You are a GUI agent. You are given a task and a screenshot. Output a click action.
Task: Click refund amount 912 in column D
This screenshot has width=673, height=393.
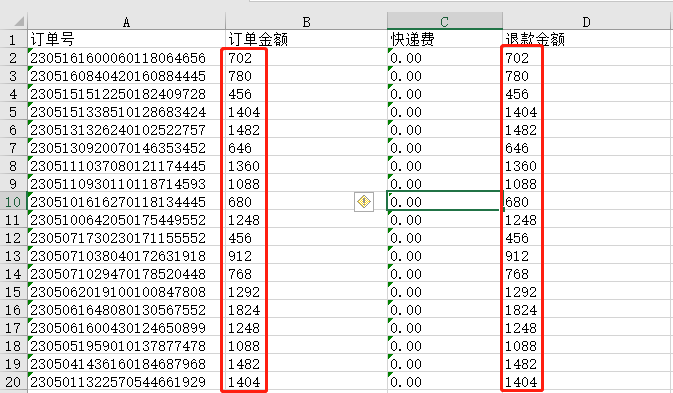click(586, 256)
